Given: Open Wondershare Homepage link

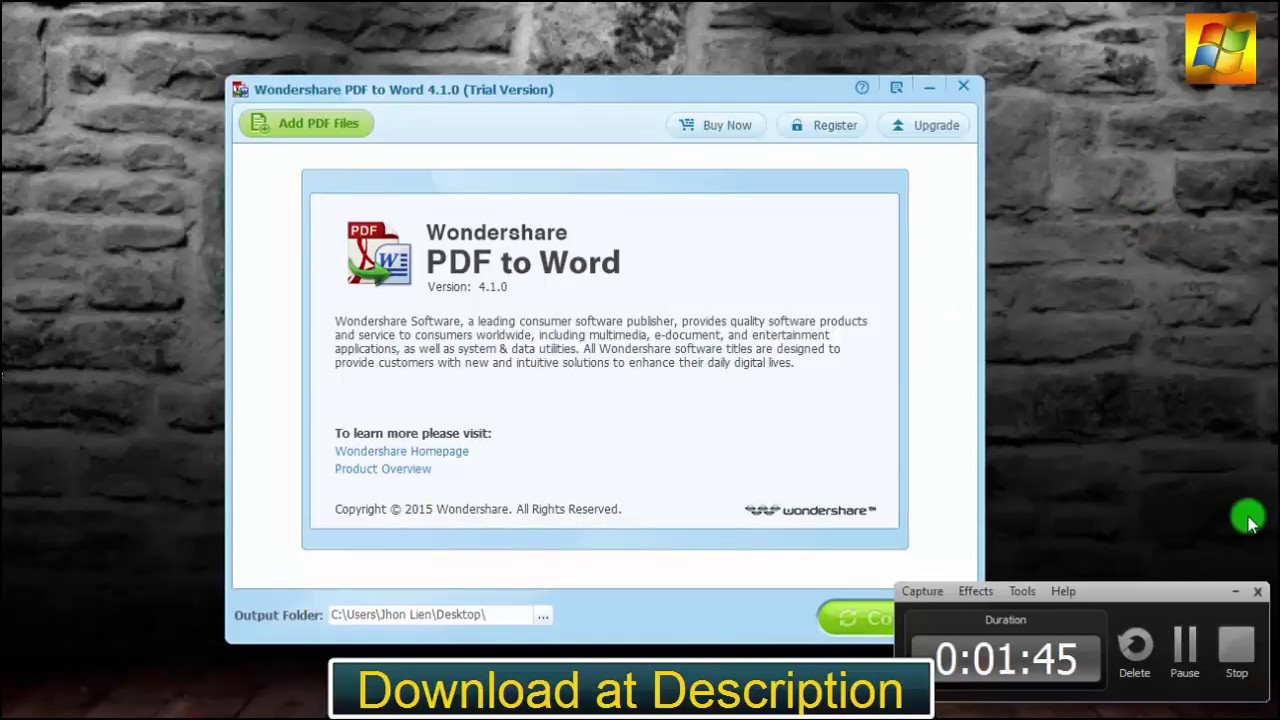Looking at the screenshot, I should point(401,451).
